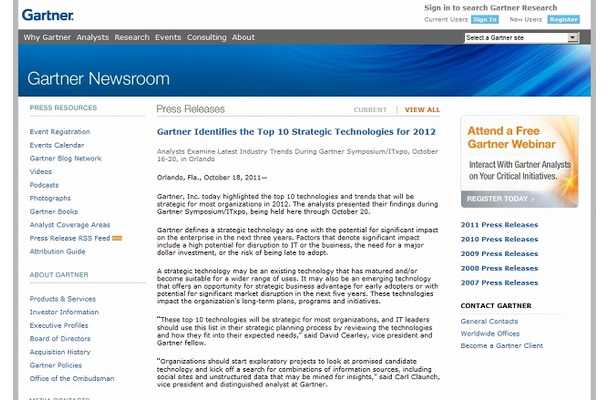Click Become a Gartner Client
Viewport: 610px width, 400px height.
pos(502,346)
